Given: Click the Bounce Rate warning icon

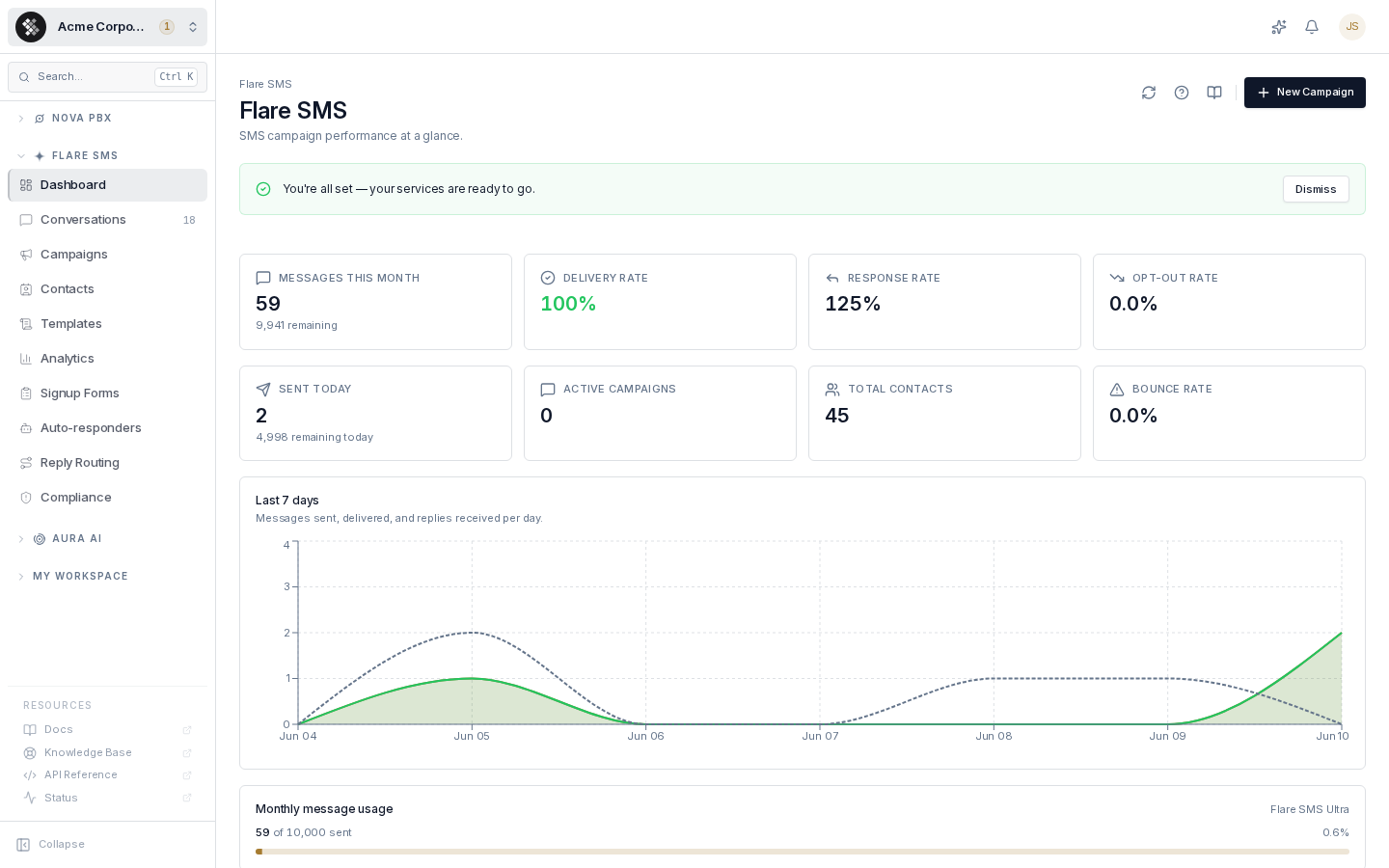Looking at the screenshot, I should tap(1117, 390).
